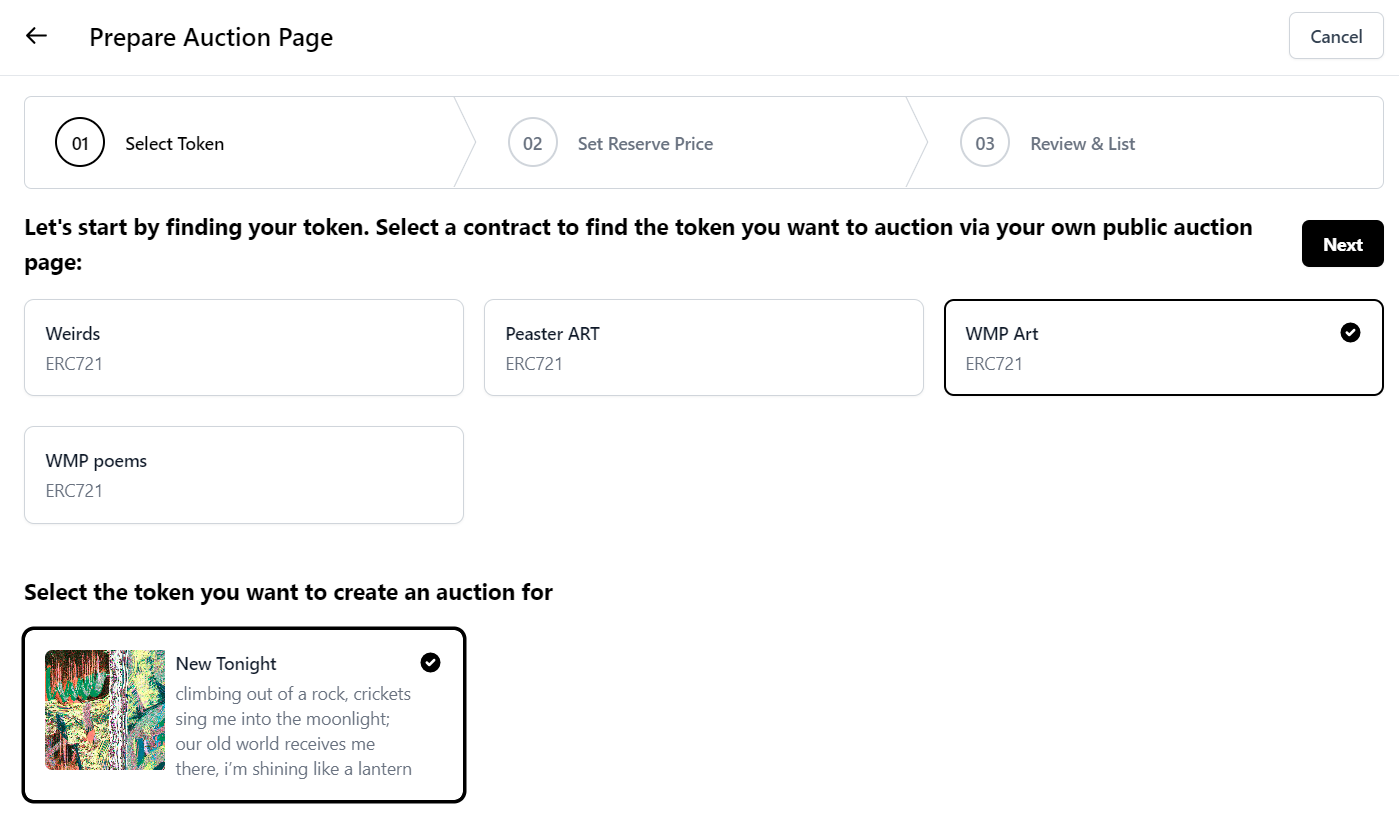The height and width of the screenshot is (814, 1399).
Task: Click the back arrow icon
Action: pyautogui.click(x=37, y=36)
